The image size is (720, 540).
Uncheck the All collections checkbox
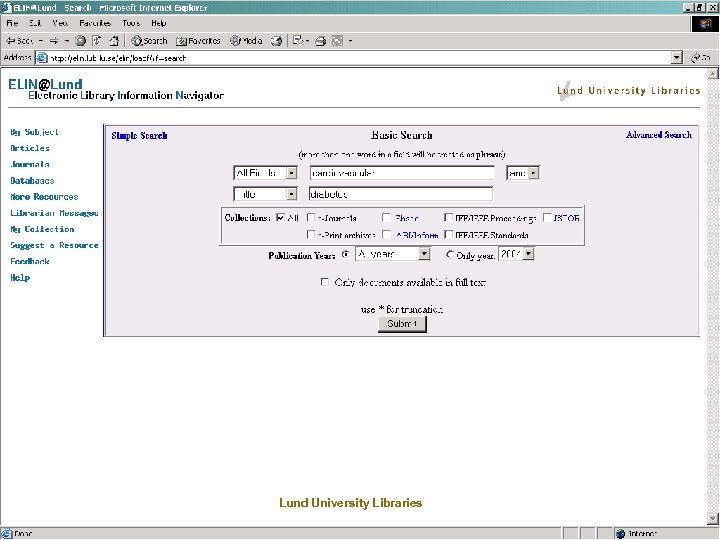click(x=280, y=217)
